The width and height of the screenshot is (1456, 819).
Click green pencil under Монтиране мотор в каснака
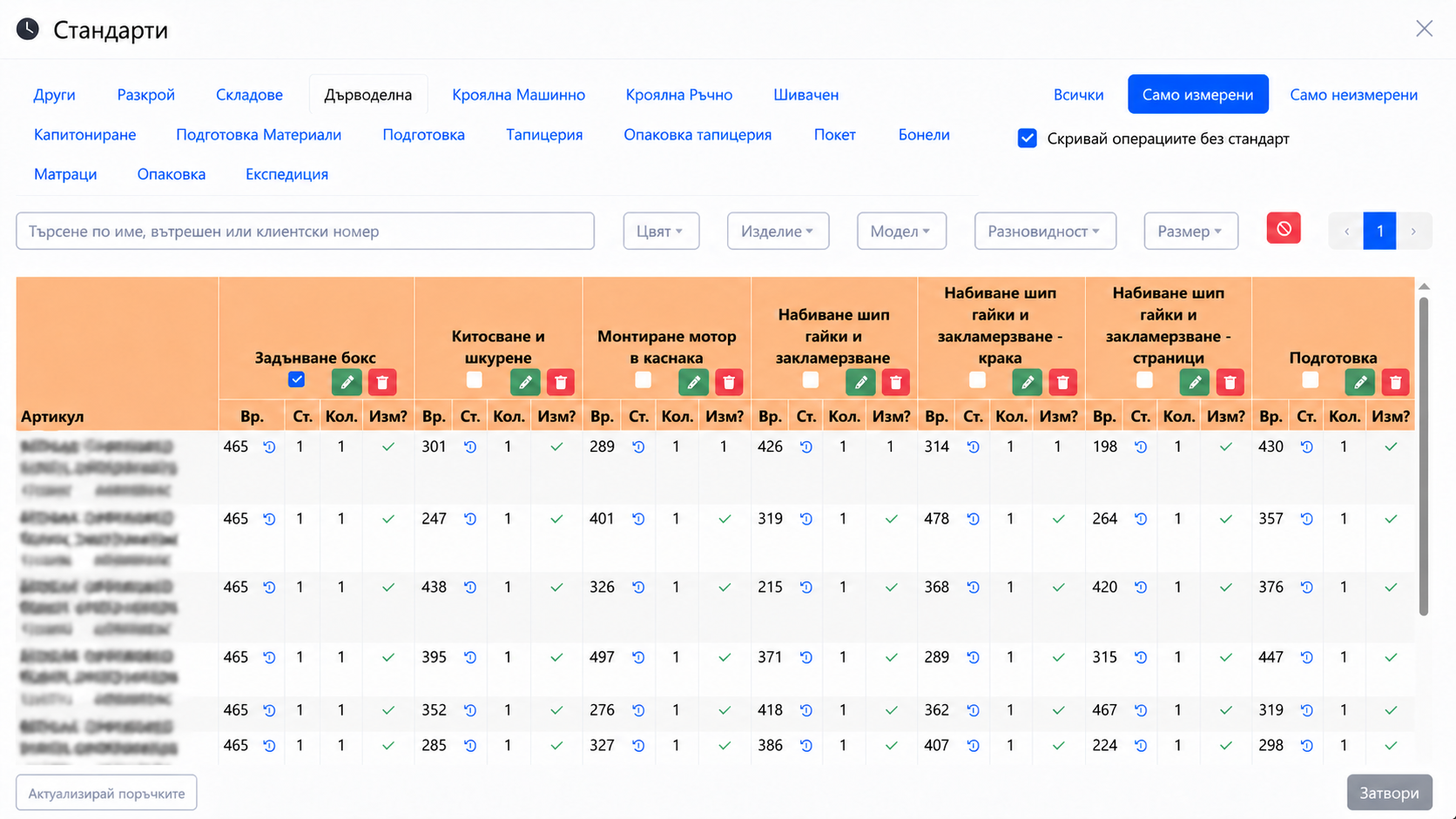coord(693,382)
